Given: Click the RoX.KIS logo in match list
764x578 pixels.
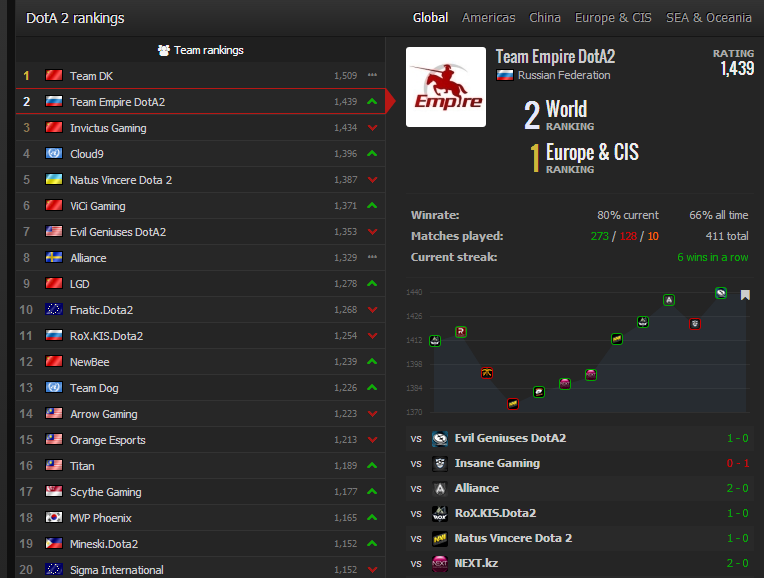Looking at the screenshot, I should [x=440, y=513].
